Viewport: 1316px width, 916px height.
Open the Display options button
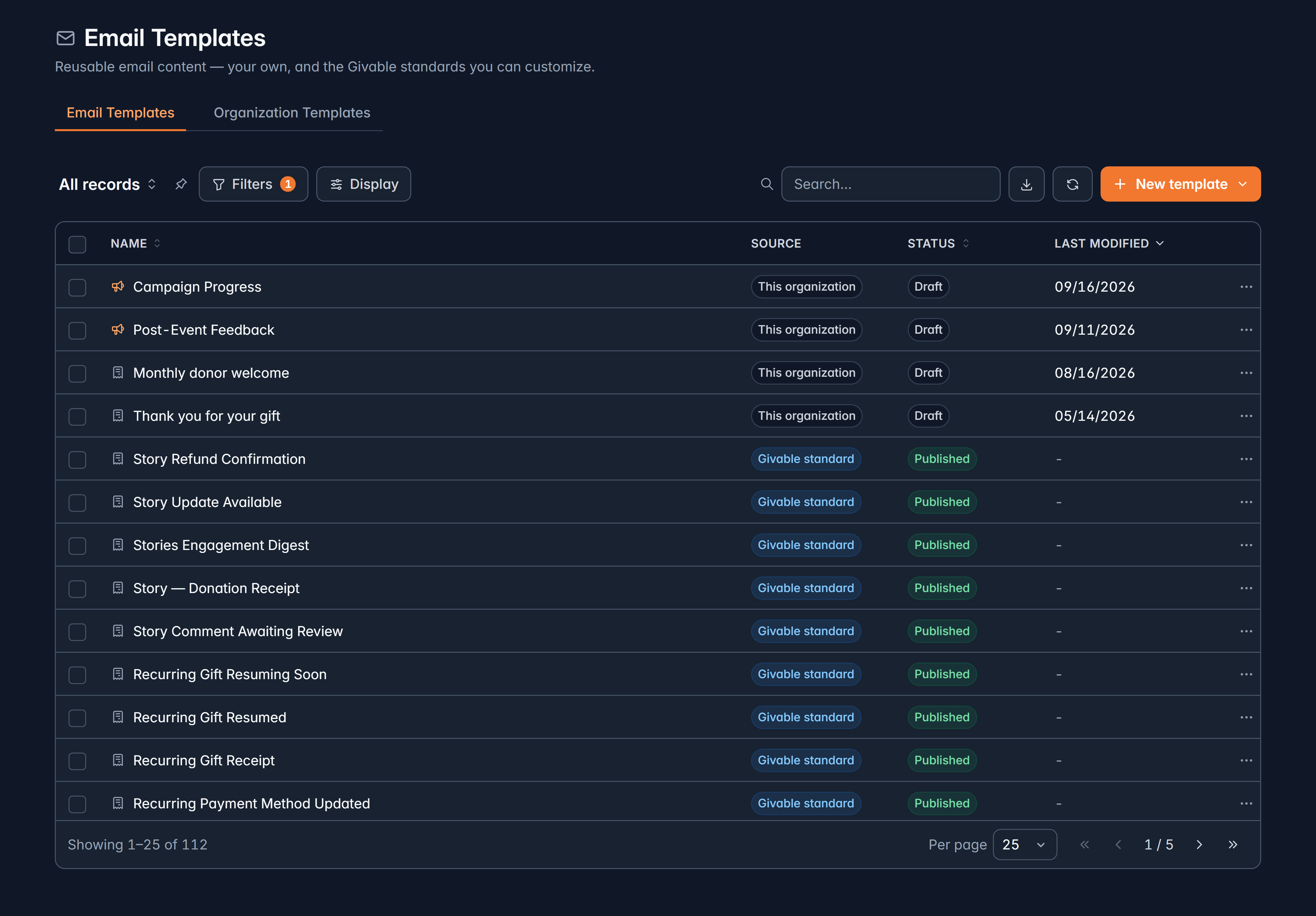[363, 184]
